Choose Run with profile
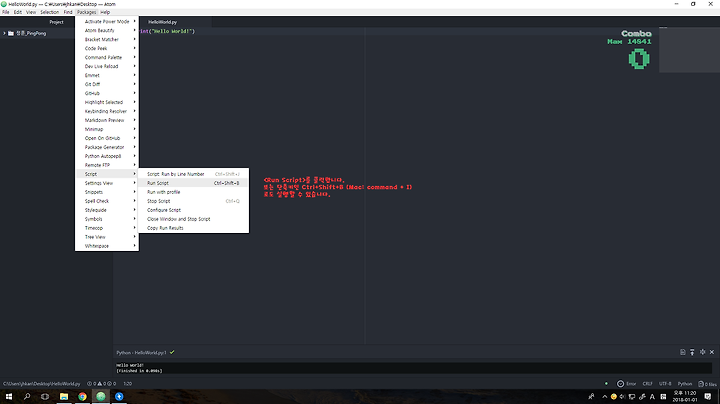This screenshot has width=720, height=404. tap(194, 192)
